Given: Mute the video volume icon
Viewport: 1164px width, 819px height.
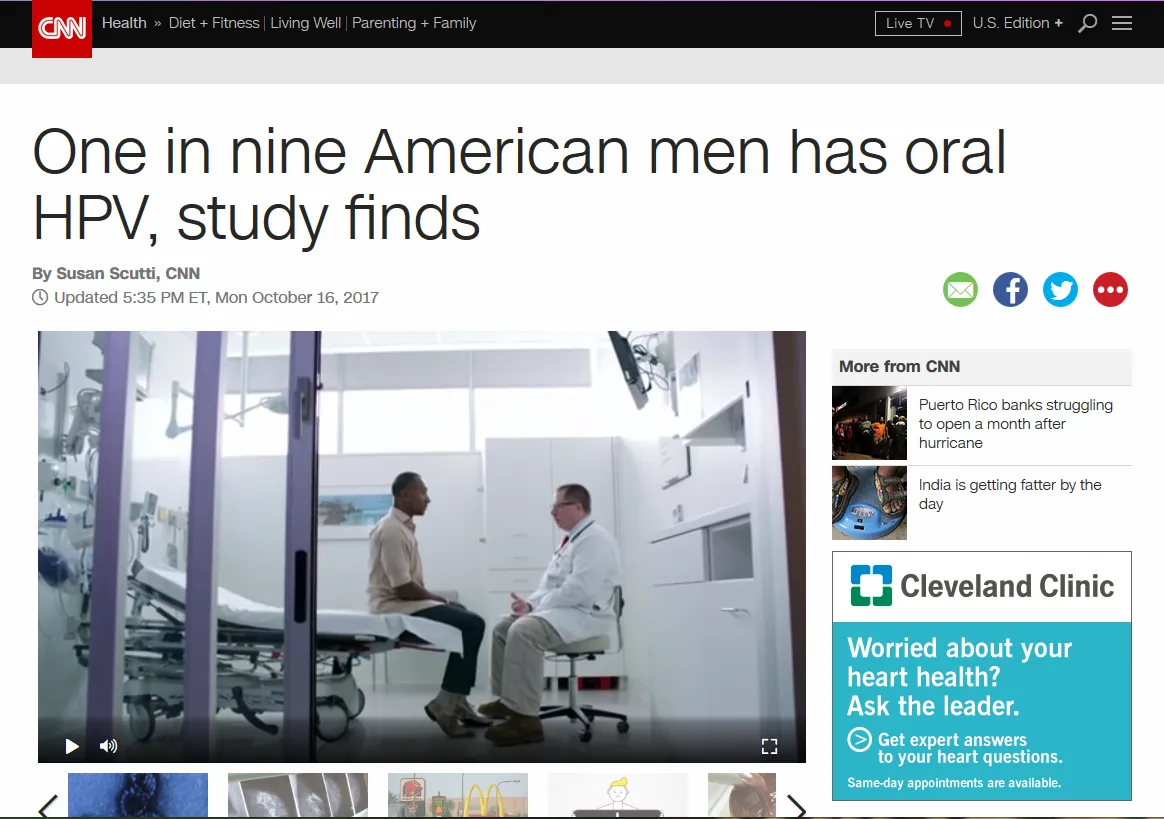Looking at the screenshot, I should click(108, 746).
